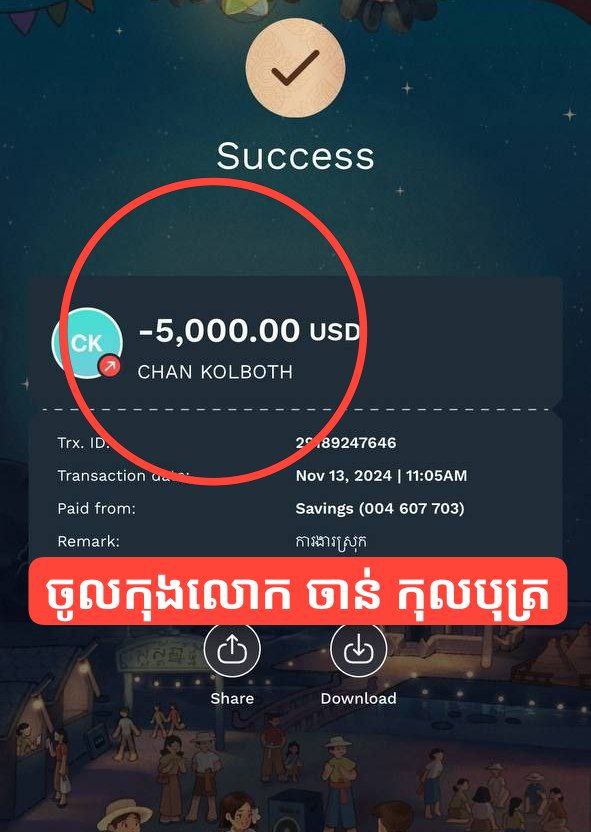Click the Paid from label
591x832 pixels.
(x=97, y=508)
